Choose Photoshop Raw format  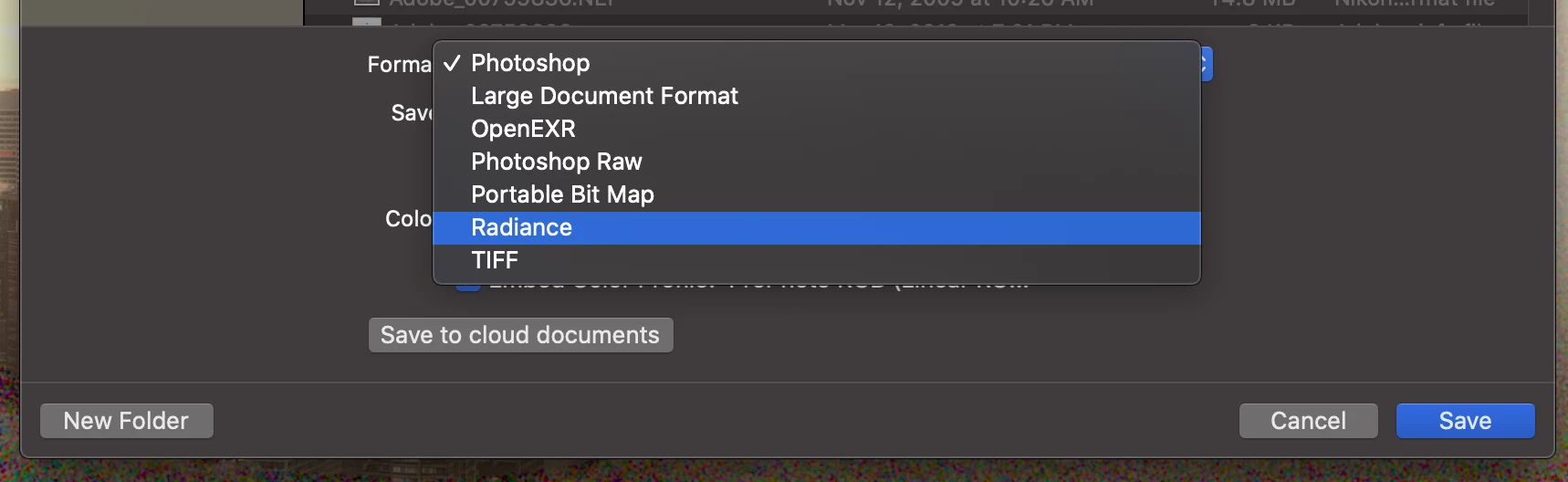[816, 162]
